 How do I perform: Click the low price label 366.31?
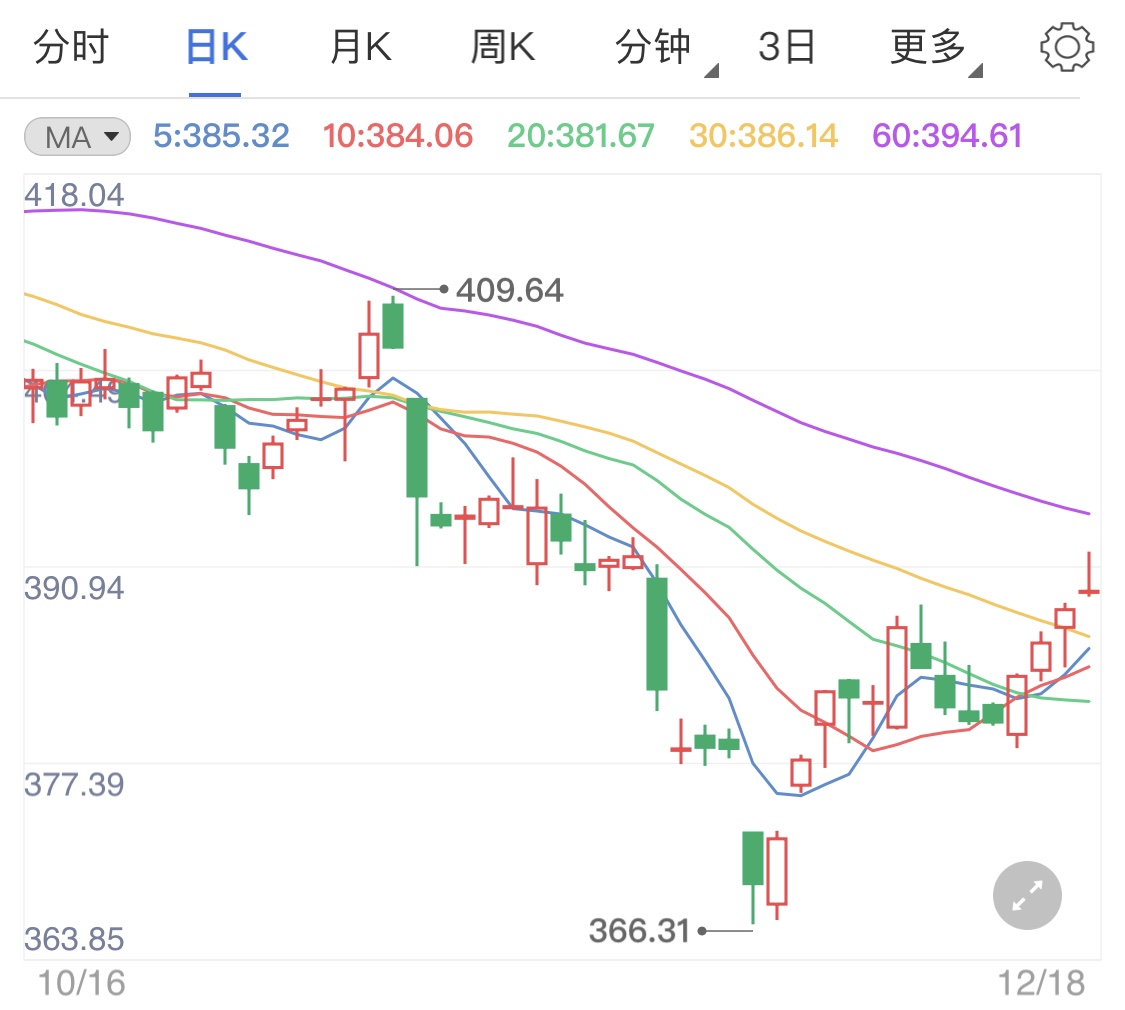639,931
